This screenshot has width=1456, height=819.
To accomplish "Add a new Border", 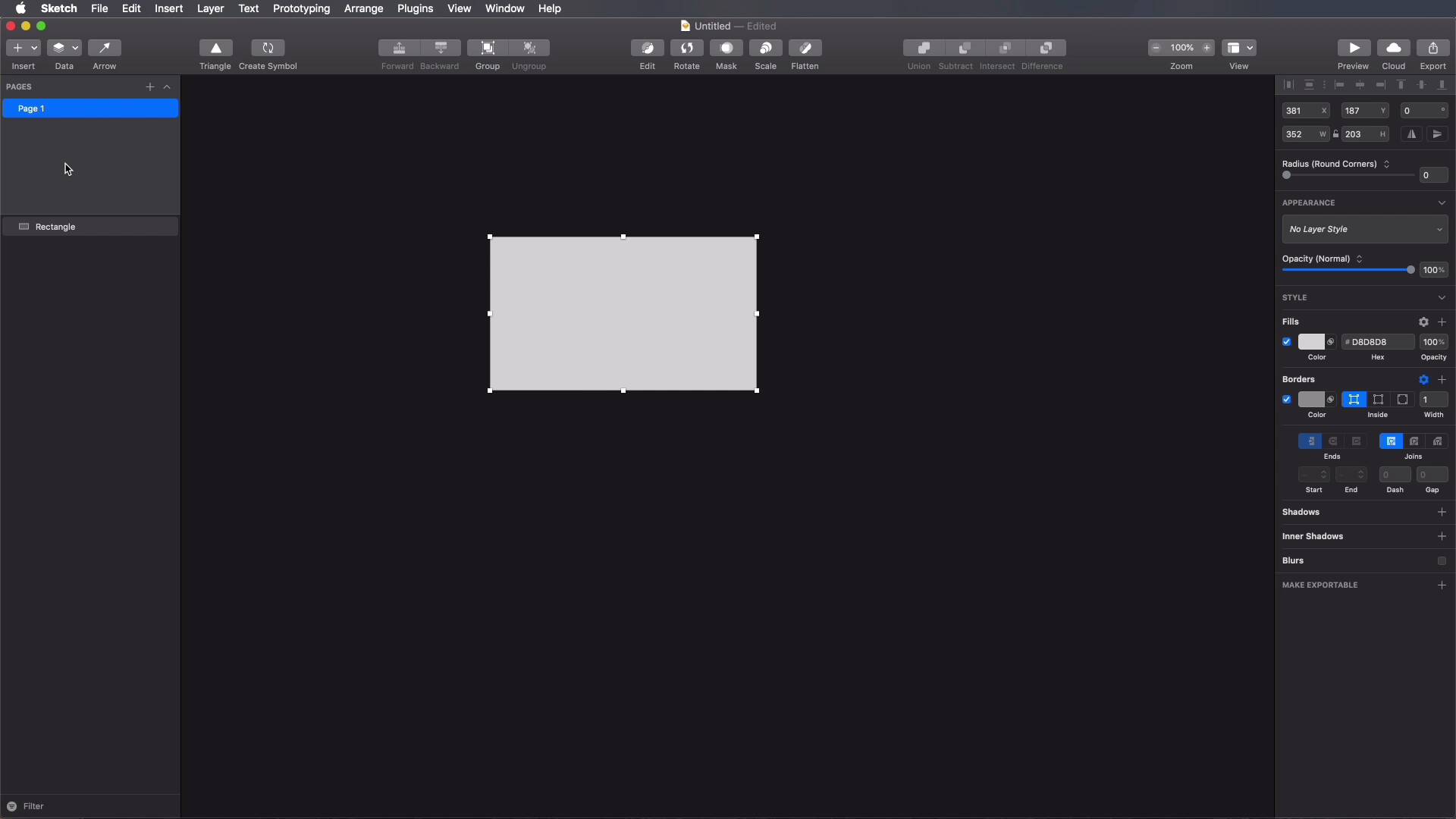I will [1442, 380].
